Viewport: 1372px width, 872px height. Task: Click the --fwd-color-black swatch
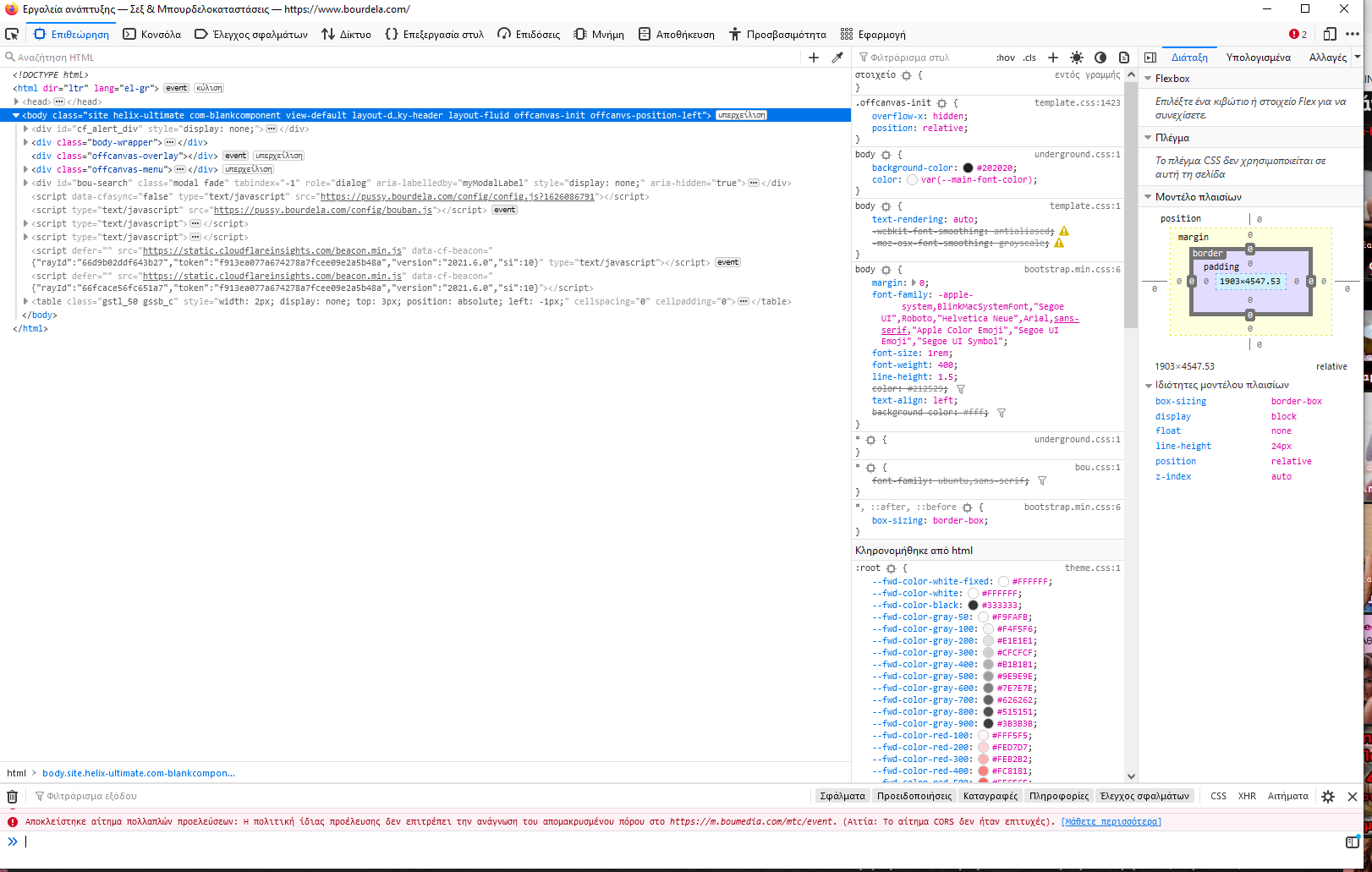point(973,606)
